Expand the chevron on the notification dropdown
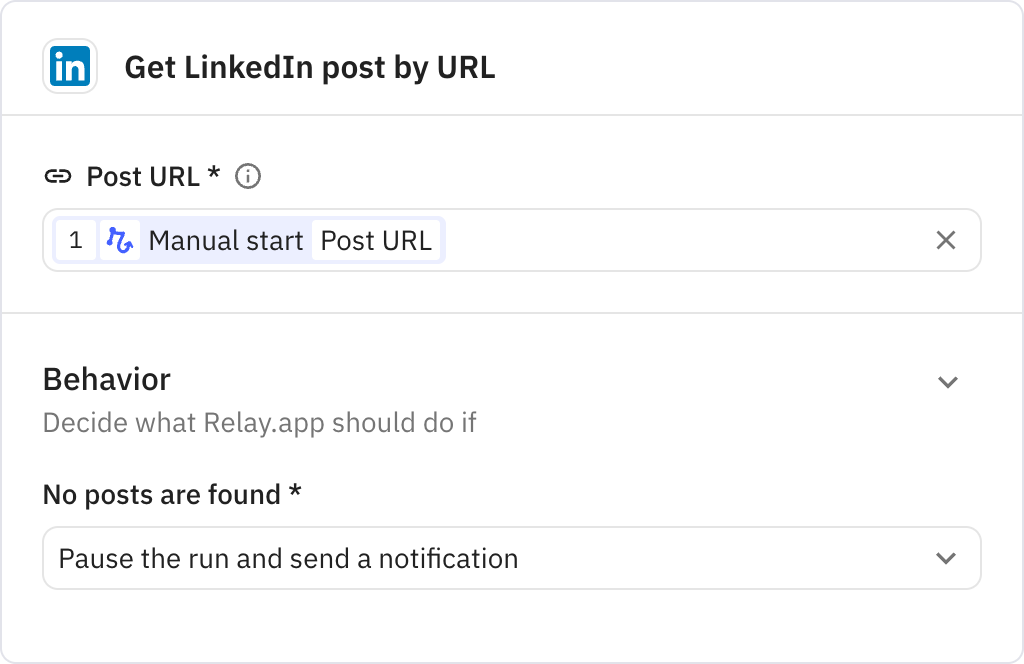Screen dimensions: 1024x664 [x=944, y=558]
